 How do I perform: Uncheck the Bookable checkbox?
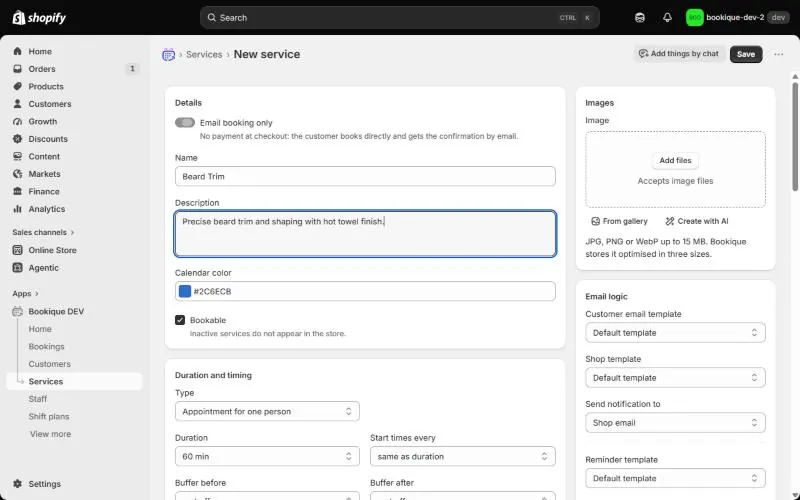click(x=180, y=320)
